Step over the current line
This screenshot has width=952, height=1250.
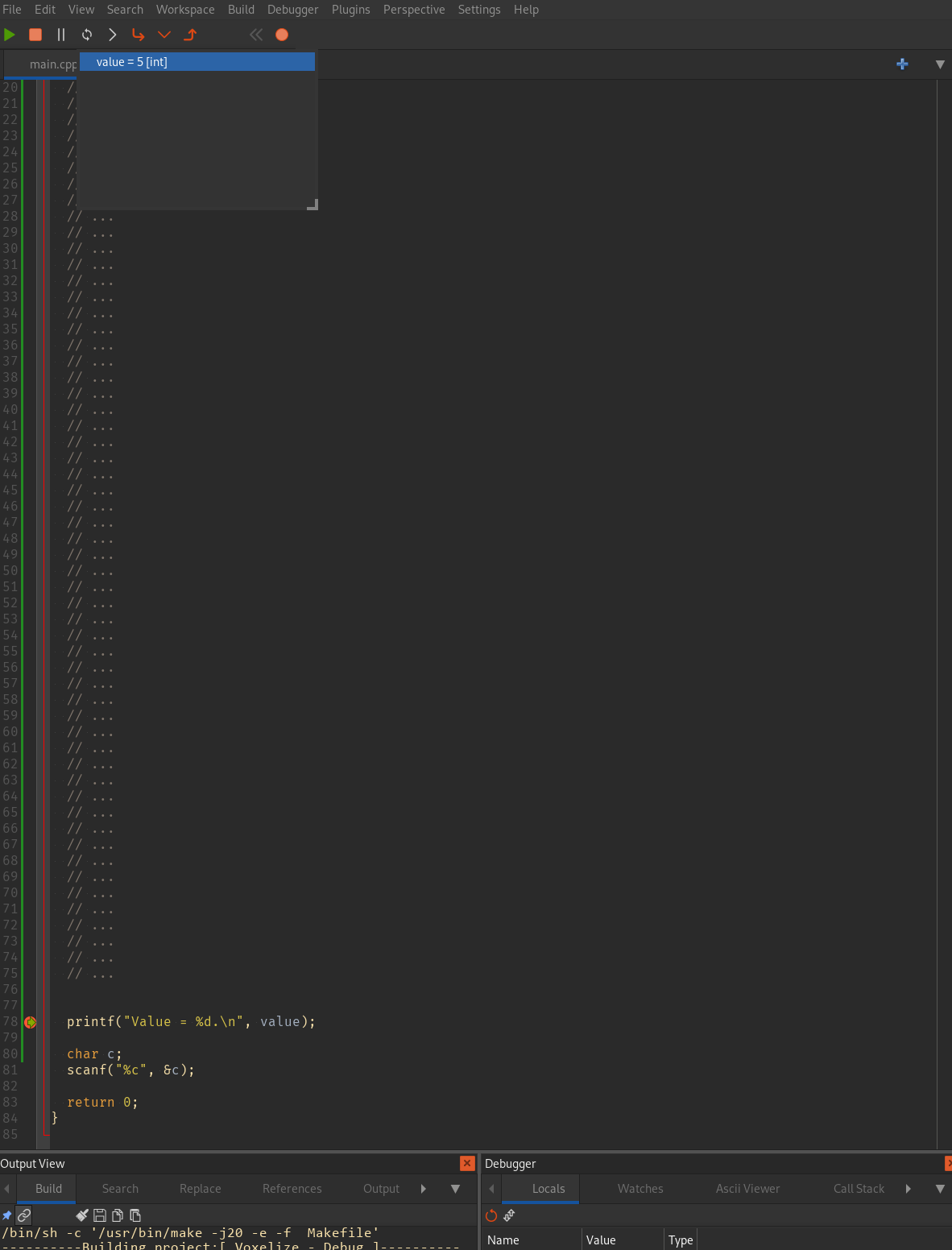point(138,35)
